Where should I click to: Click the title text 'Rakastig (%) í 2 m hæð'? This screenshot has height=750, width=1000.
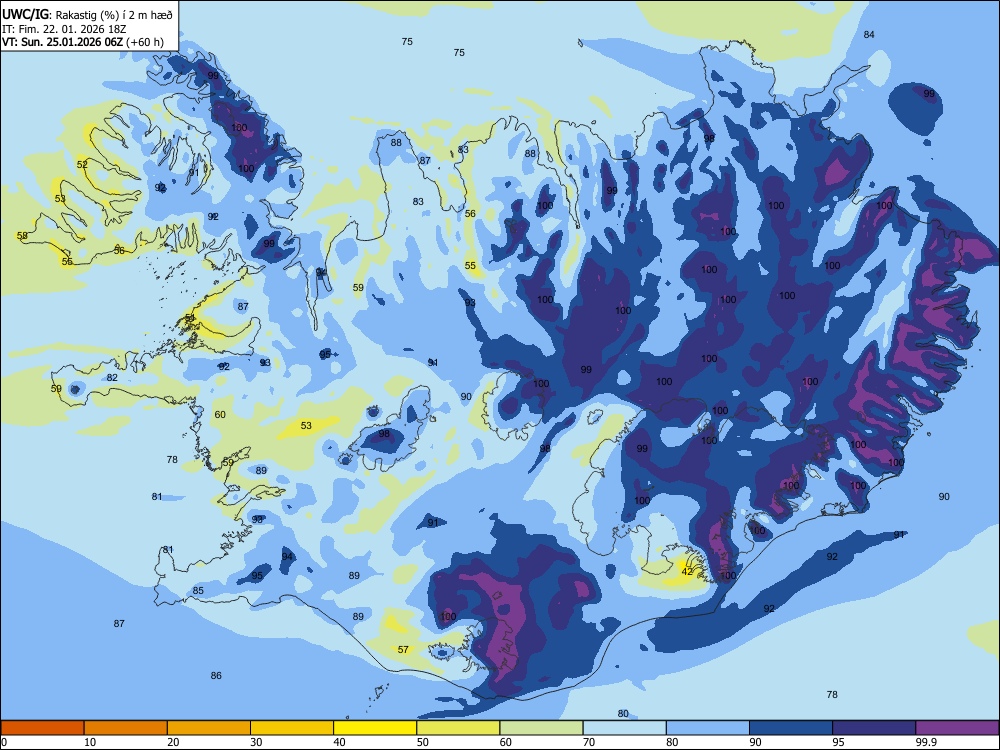point(112,15)
